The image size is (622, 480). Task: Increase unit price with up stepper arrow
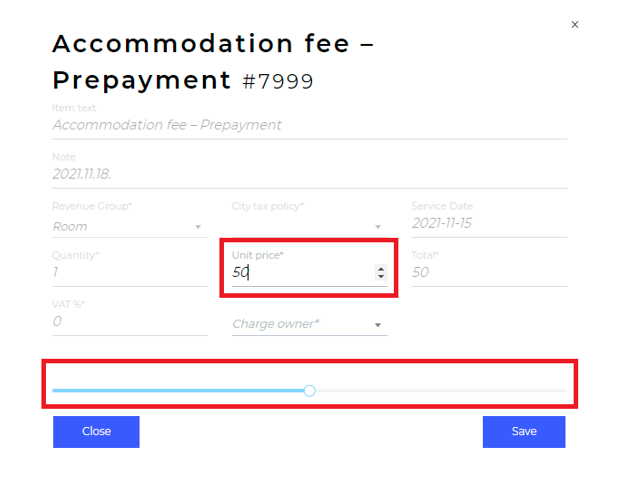pyautogui.click(x=381, y=268)
